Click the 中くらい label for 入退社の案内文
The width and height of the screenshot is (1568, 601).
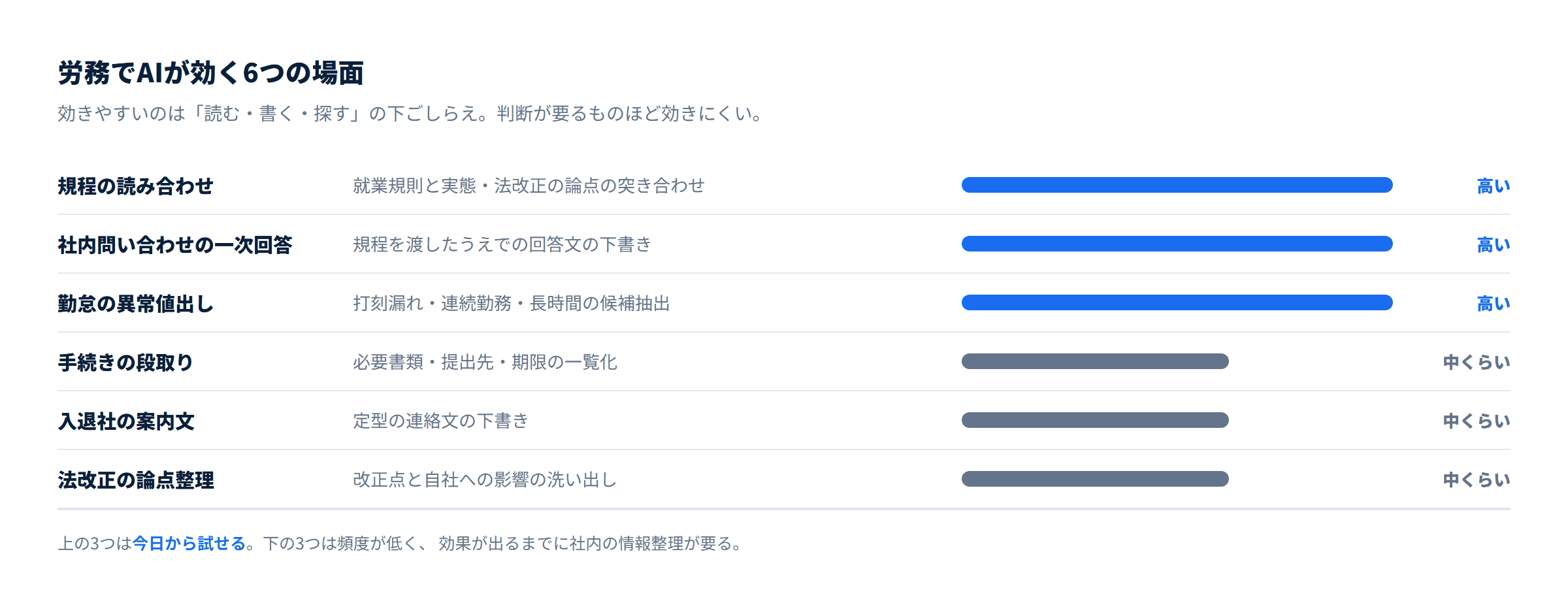pos(1477,421)
